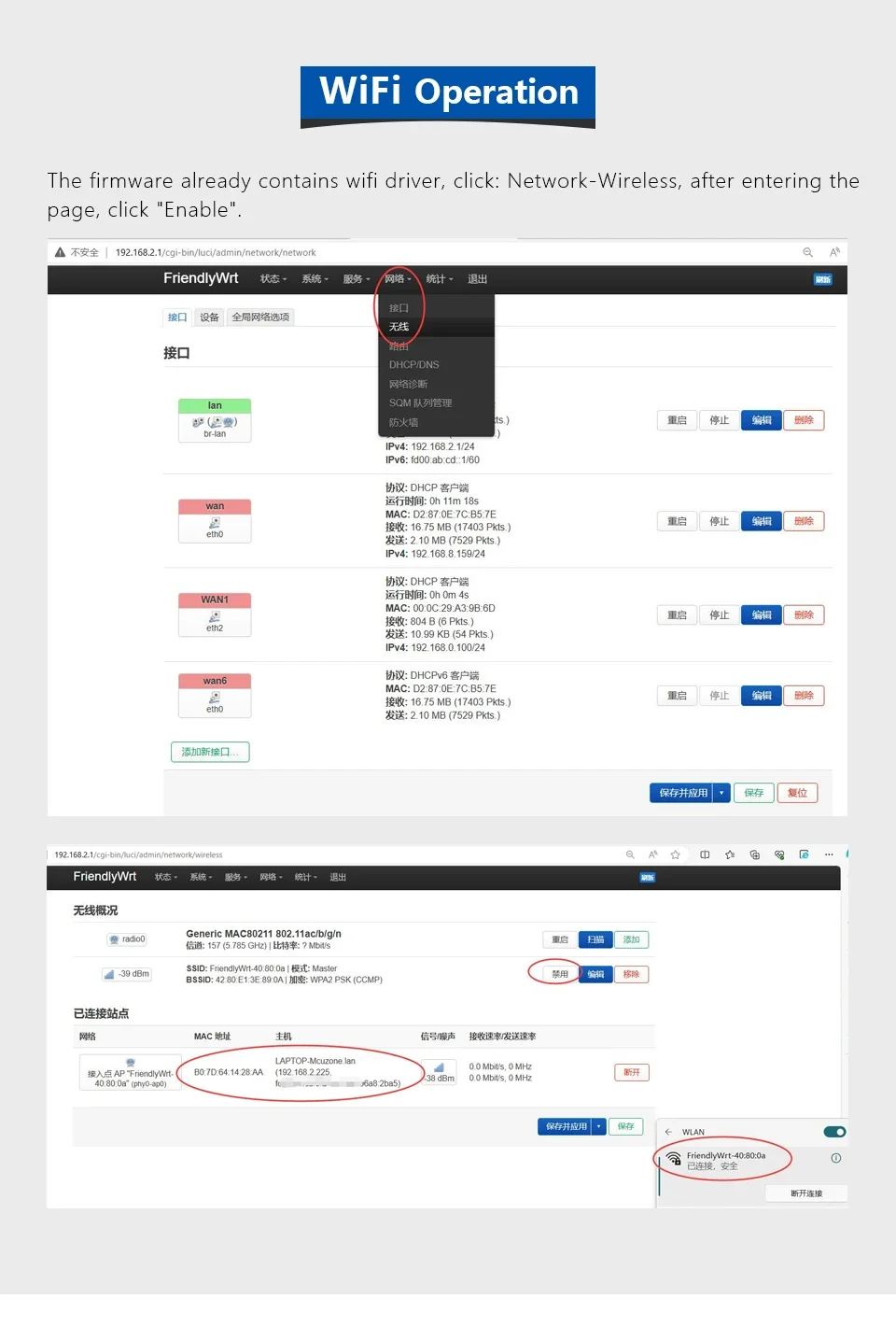
Task: Switch to the 设备 tab
Action: (210, 318)
